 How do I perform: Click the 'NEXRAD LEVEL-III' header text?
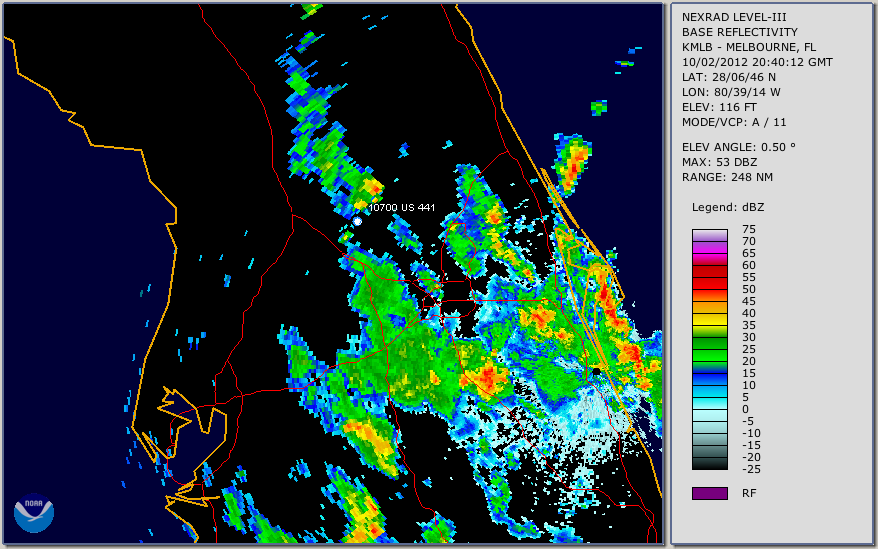pos(734,17)
